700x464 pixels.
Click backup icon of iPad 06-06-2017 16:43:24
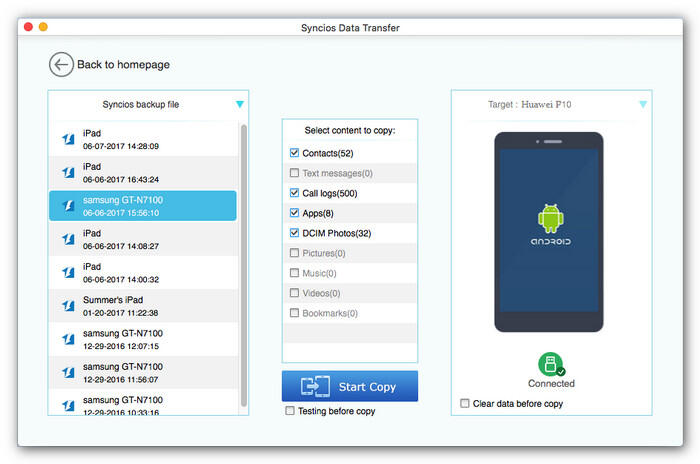[68, 172]
